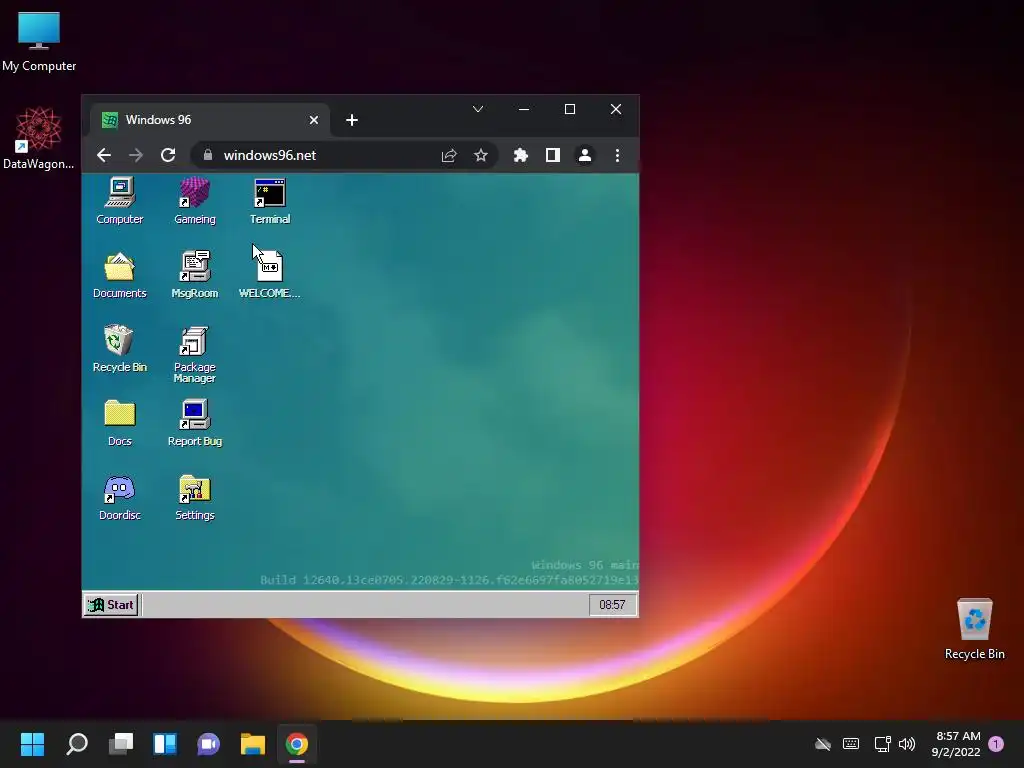
Task: Open the Windows 11 Start menu
Action: point(33,744)
